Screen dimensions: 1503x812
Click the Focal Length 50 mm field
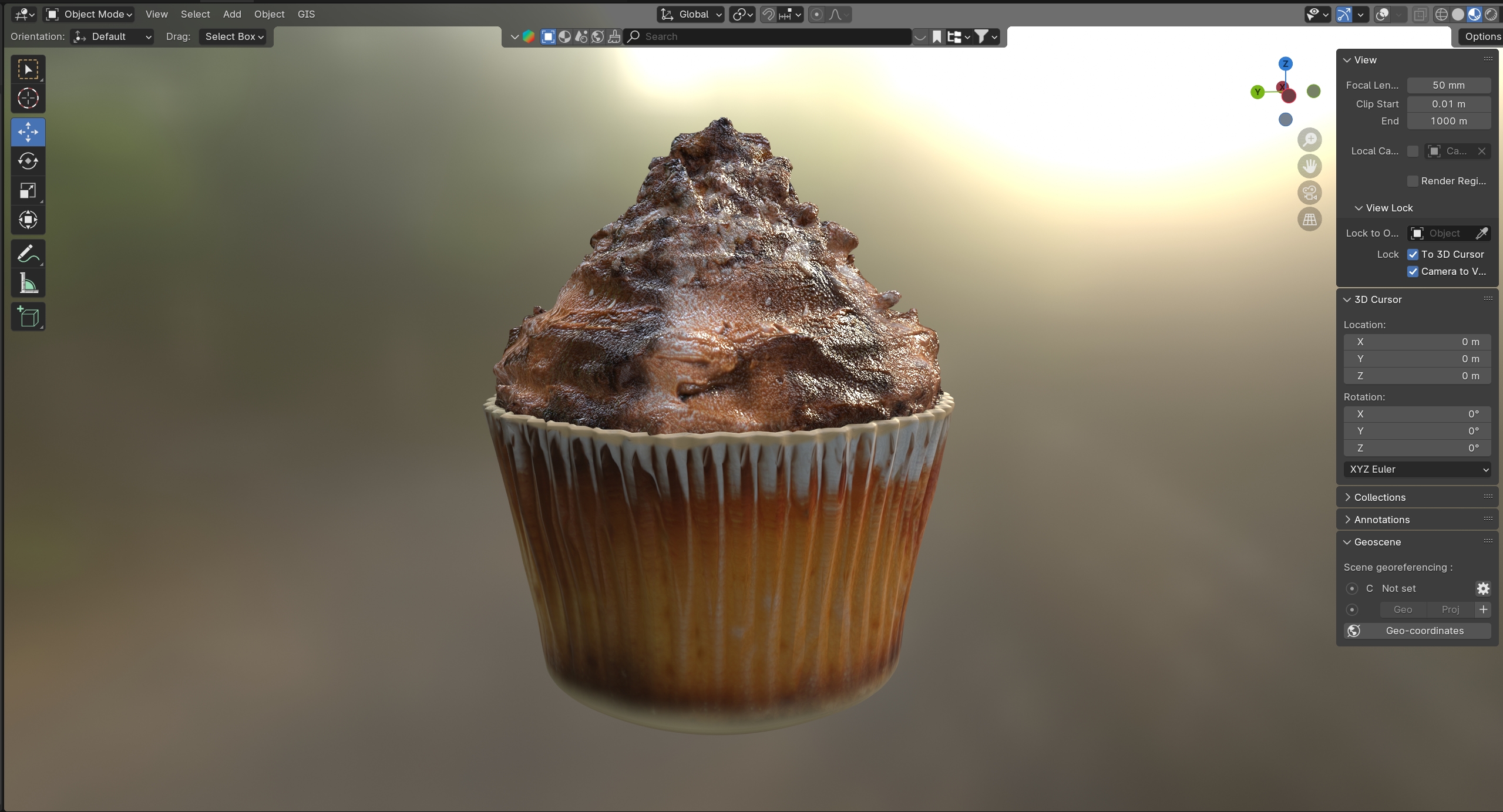1448,85
